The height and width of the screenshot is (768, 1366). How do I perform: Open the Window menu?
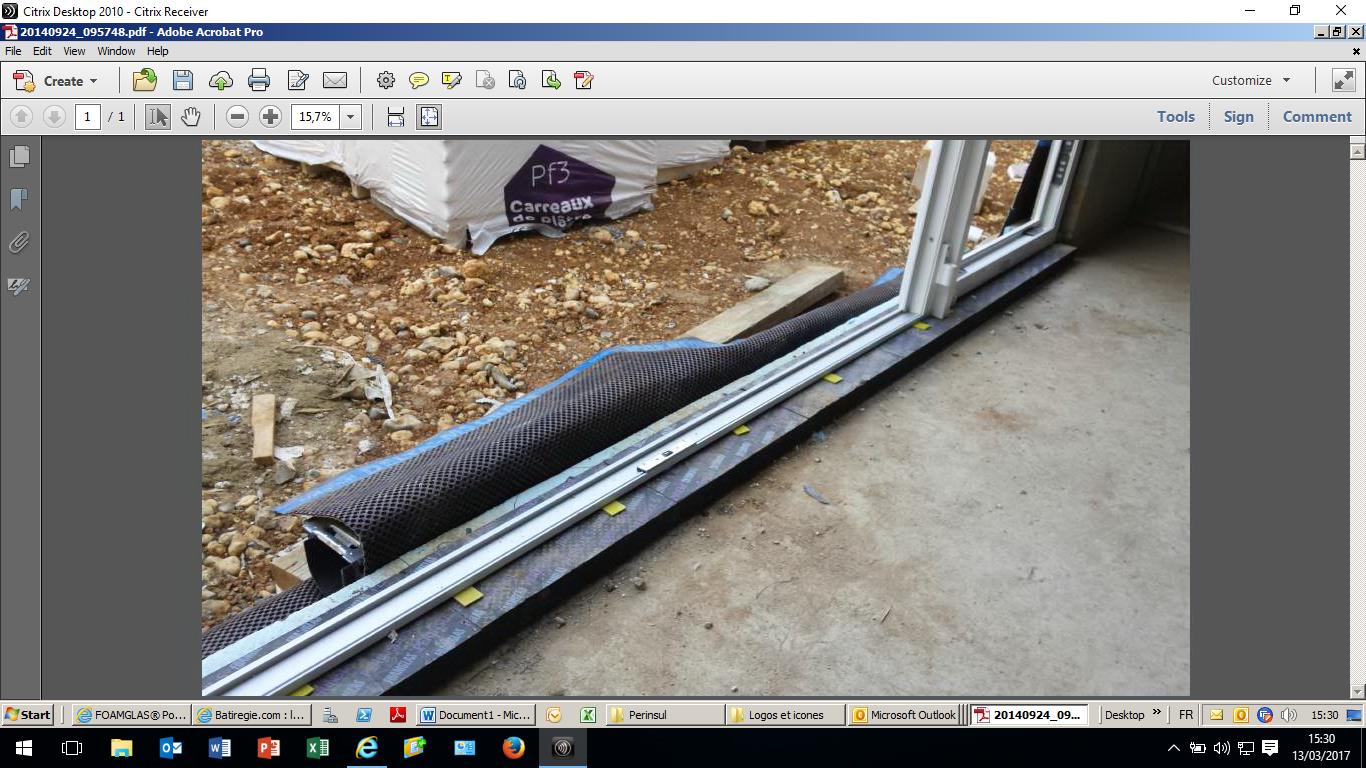116,51
